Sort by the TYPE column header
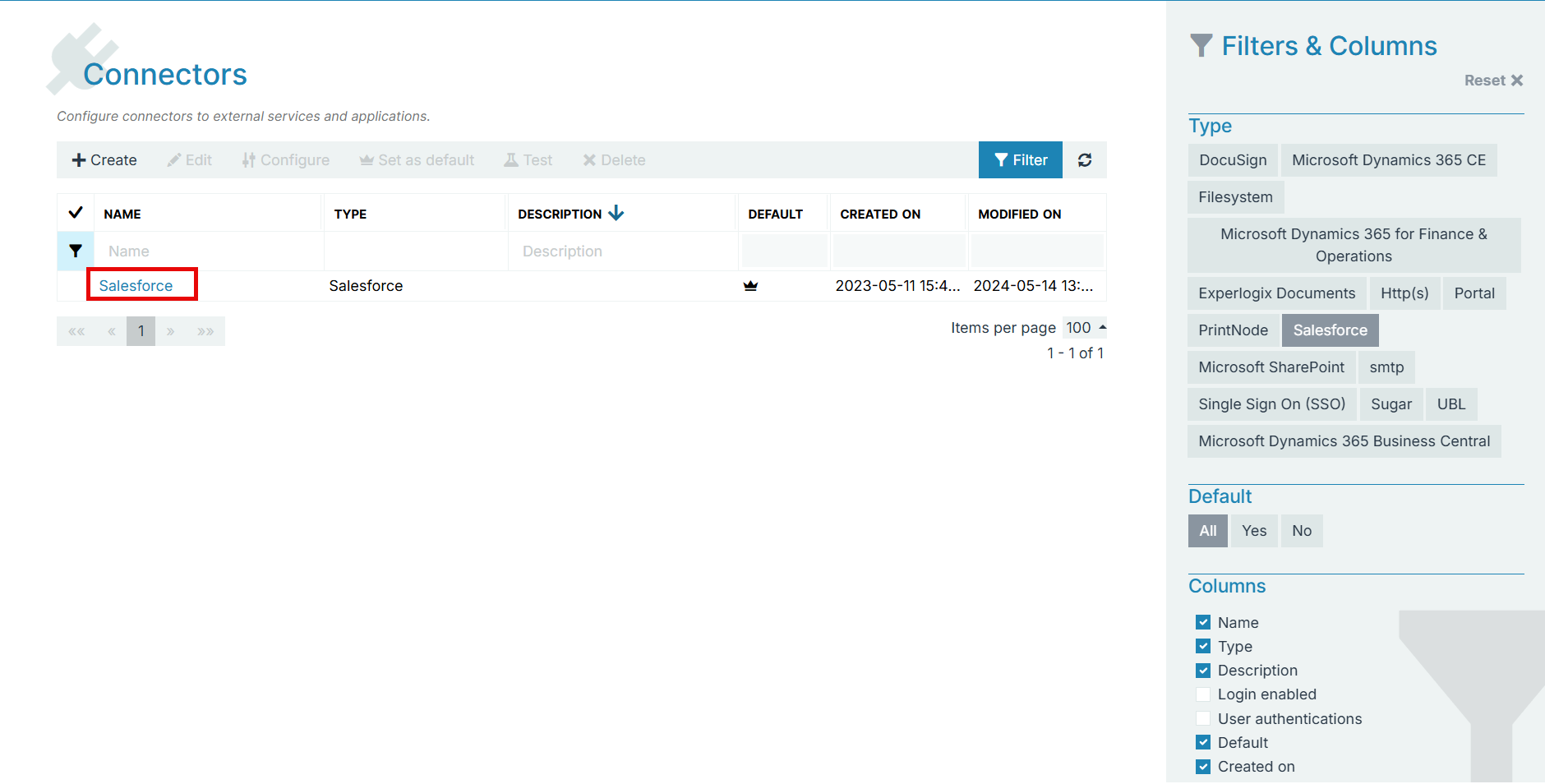 click(x=350, y=214)
